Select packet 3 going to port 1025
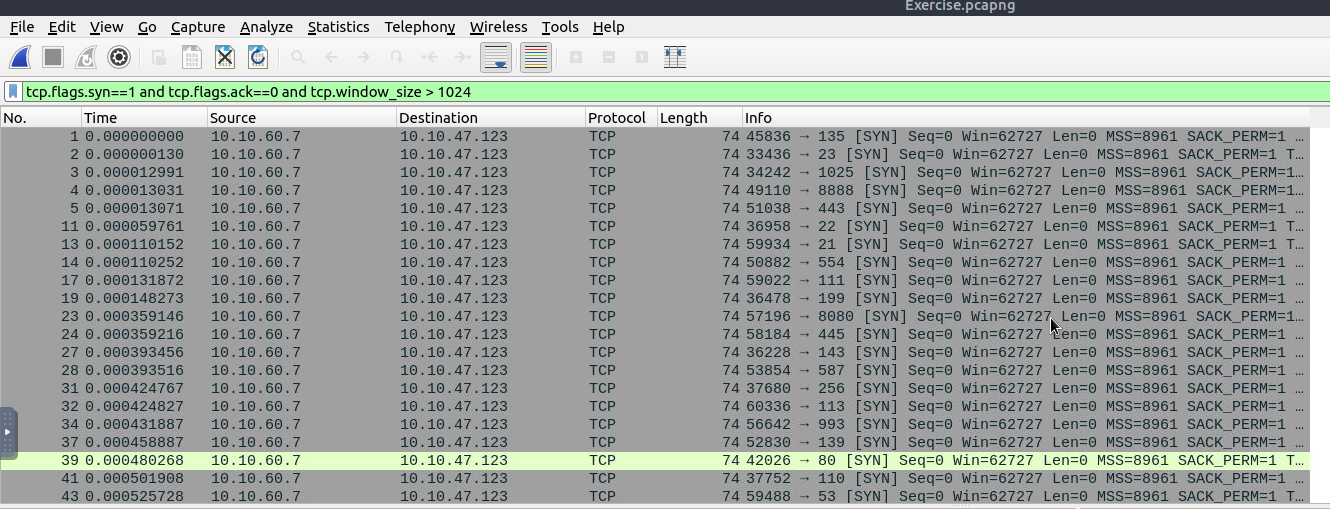Image resolution: width=1330 pixels, height=509 pixels. click(653, 173)
